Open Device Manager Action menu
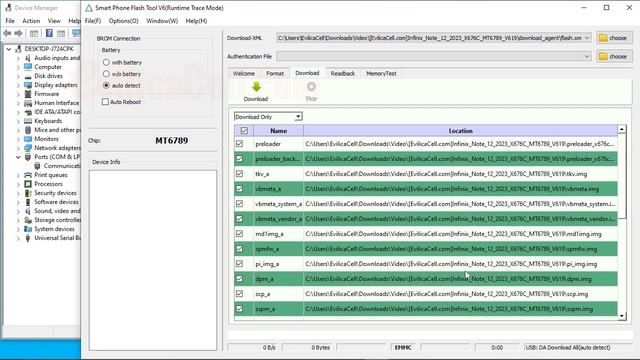The image size is (640, 360). tap(31, 21)
